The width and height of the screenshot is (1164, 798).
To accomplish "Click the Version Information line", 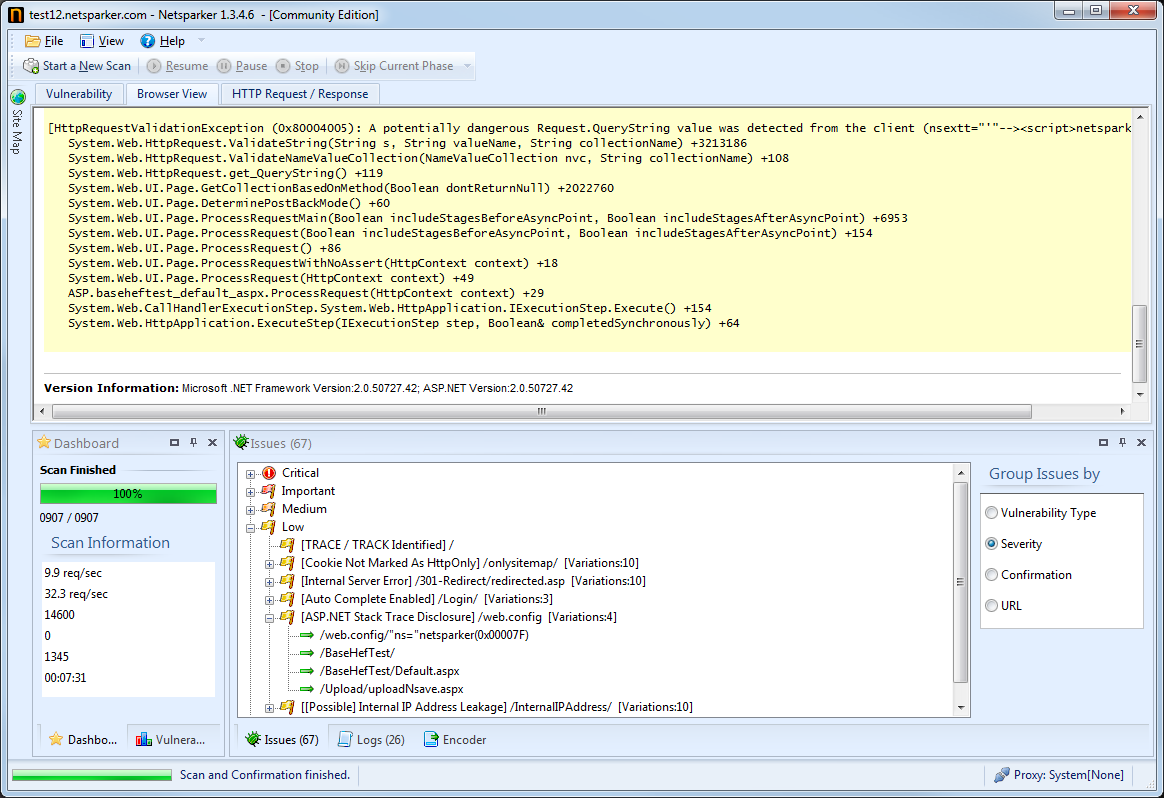I will (x=308, y=388).
